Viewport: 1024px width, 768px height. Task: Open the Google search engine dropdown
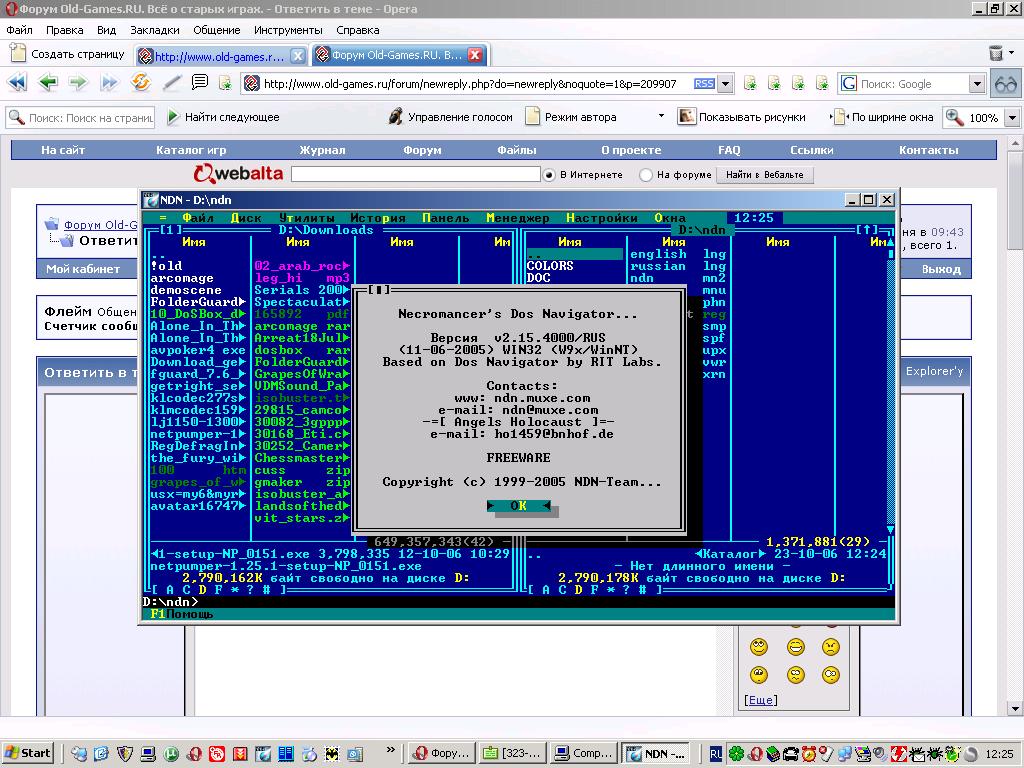tap(977, 84)
